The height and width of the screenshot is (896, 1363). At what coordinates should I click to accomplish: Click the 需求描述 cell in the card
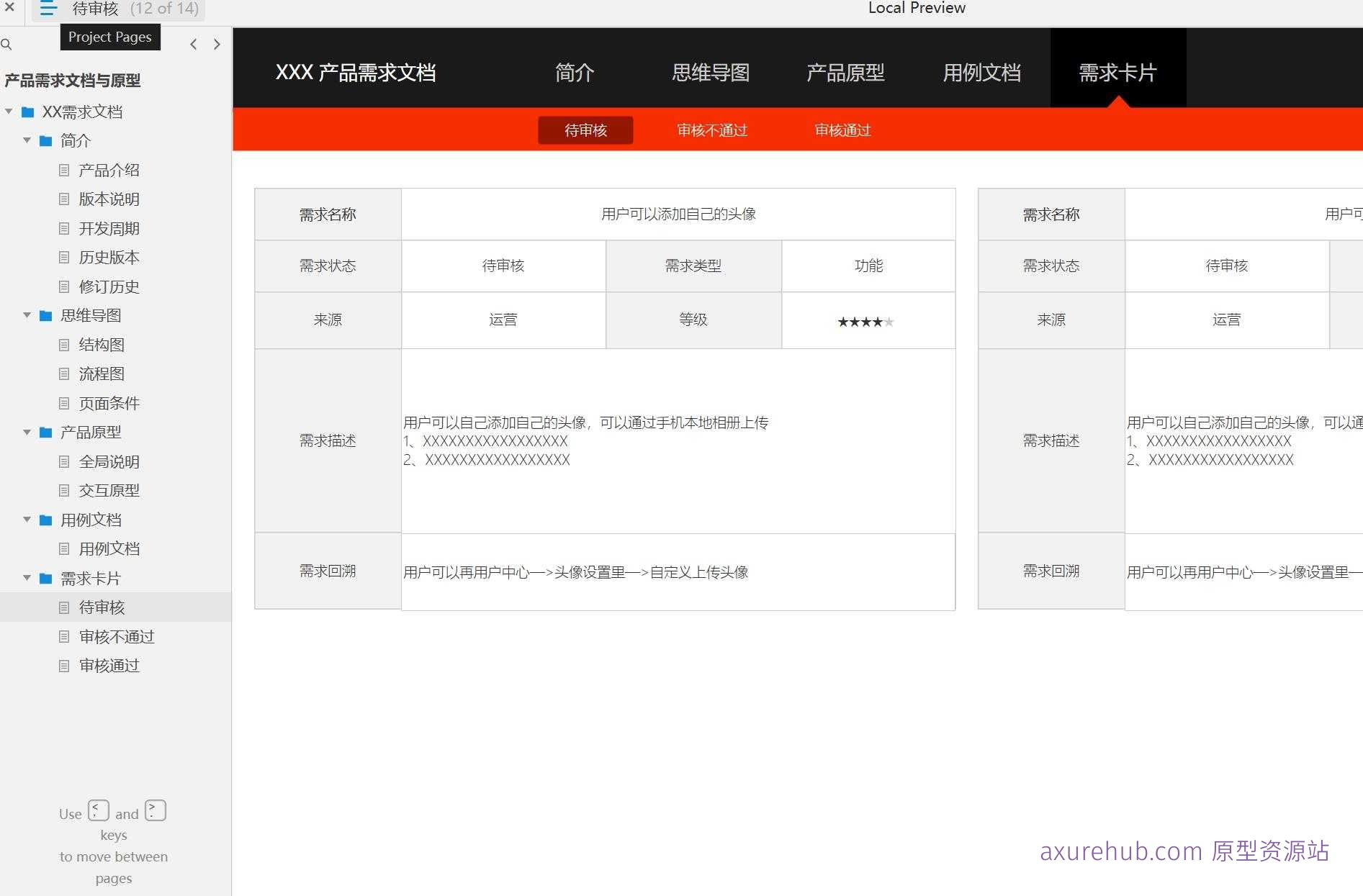point(328,440)
